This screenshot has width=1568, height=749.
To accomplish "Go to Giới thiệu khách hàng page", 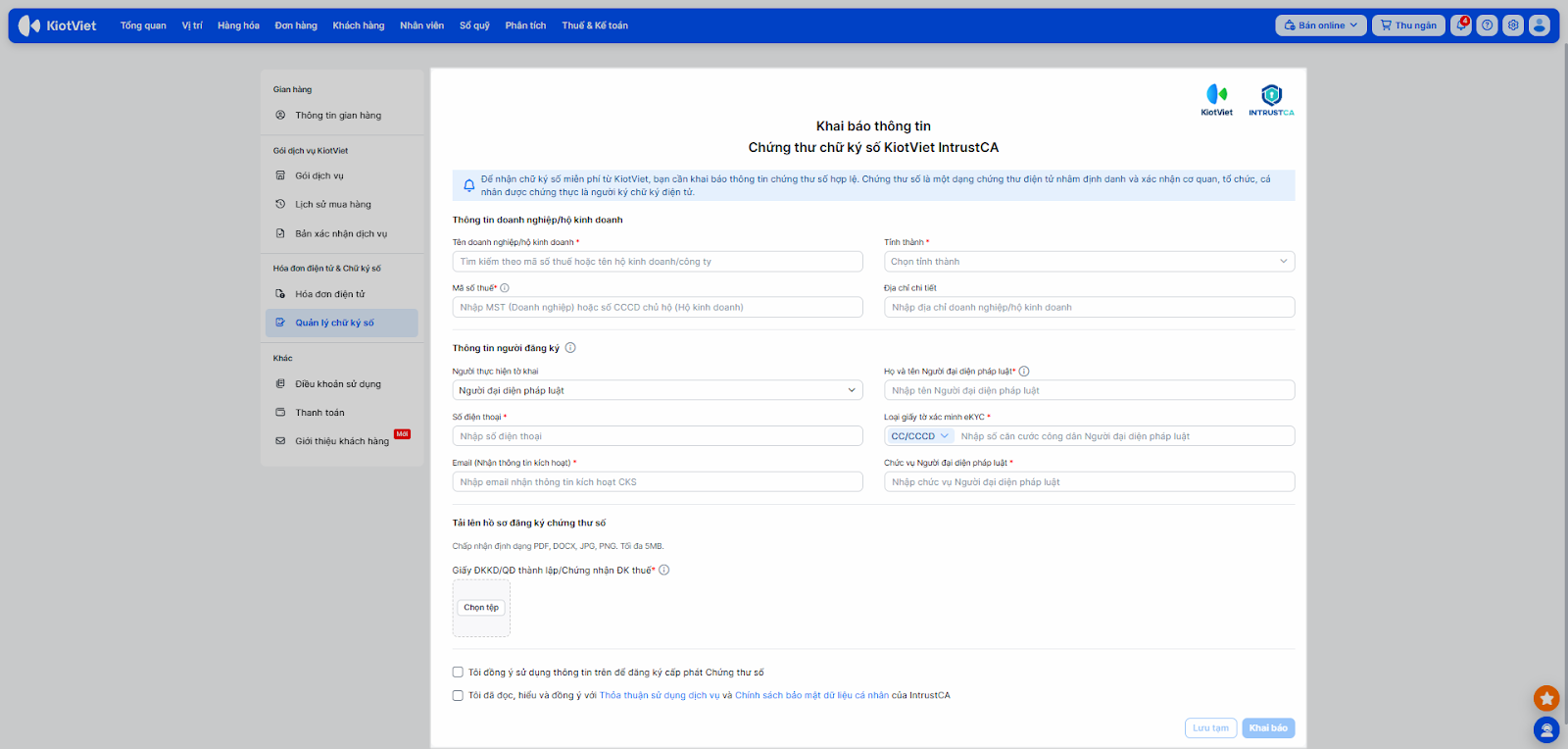I will [x=342, y=441].
